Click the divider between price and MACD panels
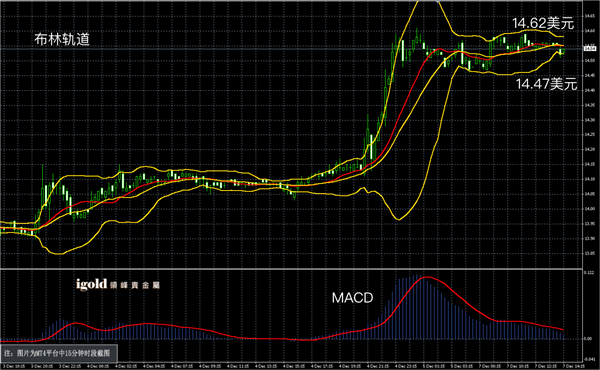This screenshot has width=600, height=370. click(291, 269)
